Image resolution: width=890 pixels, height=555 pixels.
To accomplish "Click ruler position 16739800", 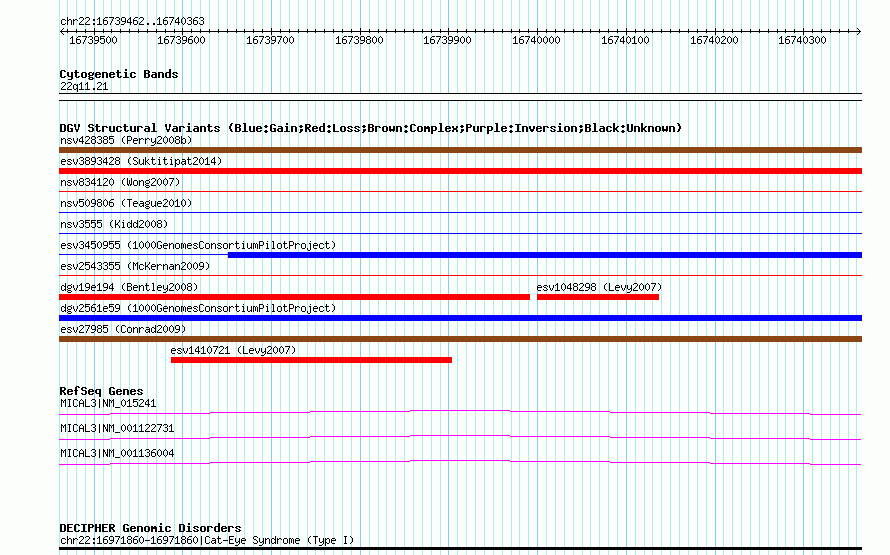I will (359, 40).
